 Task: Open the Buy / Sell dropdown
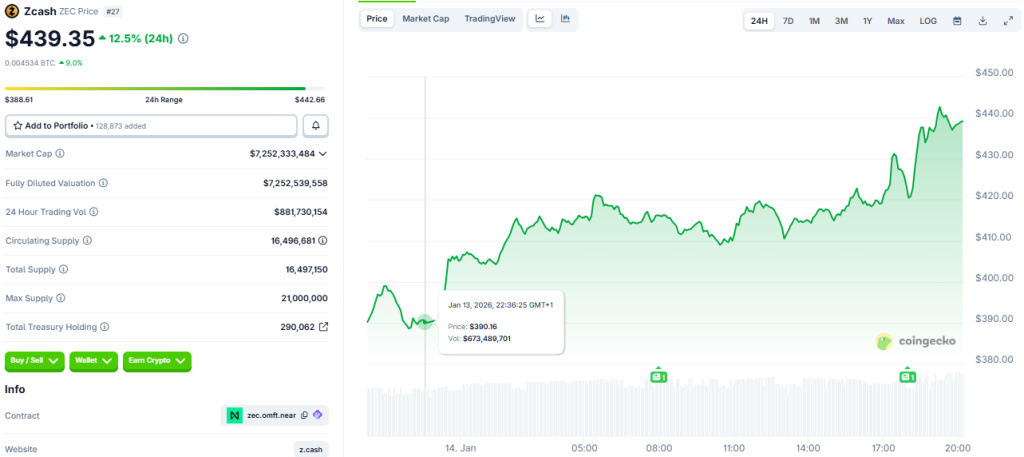35,360
